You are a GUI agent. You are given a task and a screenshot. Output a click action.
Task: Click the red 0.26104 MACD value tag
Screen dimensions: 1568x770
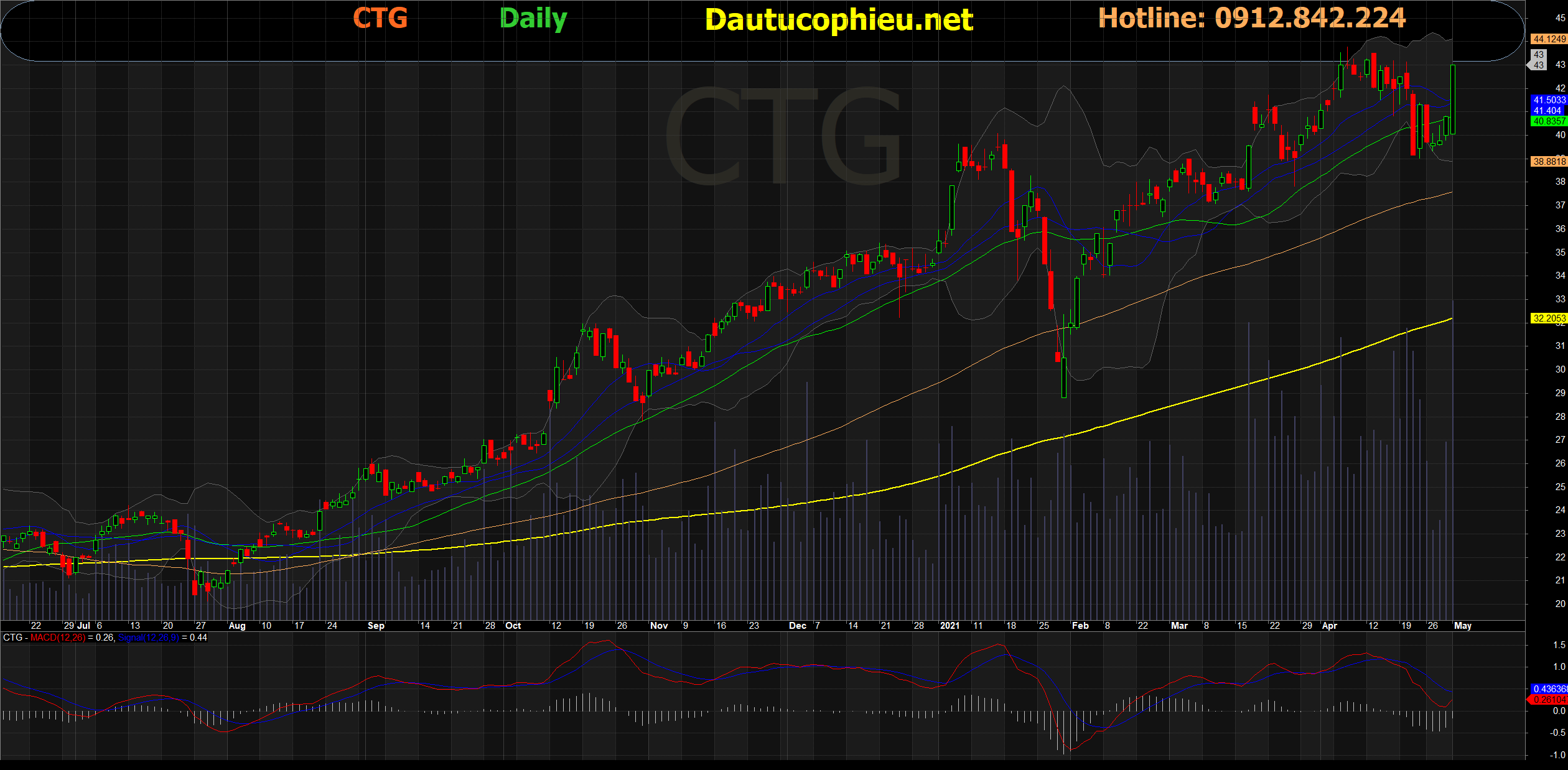click(x=1548, y=700)
